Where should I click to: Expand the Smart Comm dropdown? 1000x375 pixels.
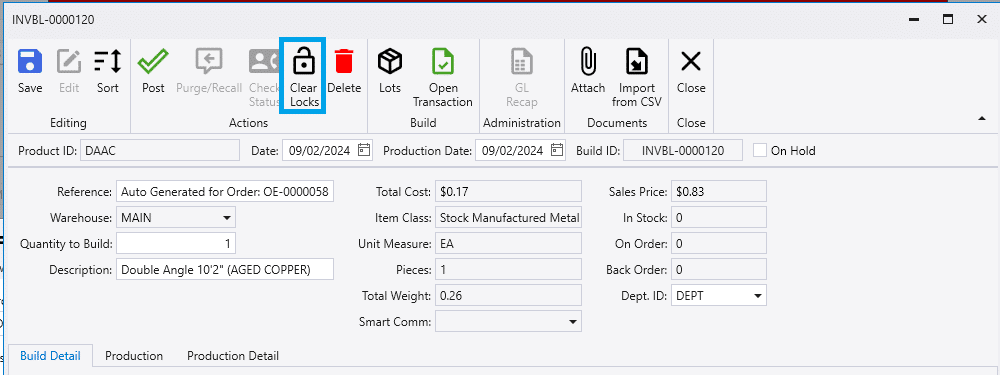pos(572,322)
